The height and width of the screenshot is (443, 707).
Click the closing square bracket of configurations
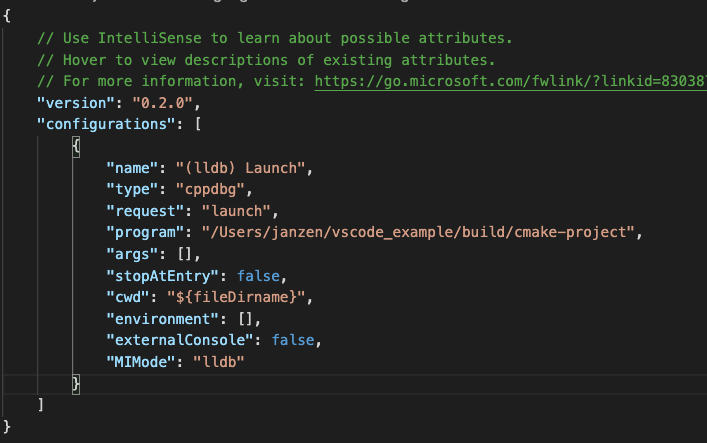pyautogui.click(x=41, y=405)
